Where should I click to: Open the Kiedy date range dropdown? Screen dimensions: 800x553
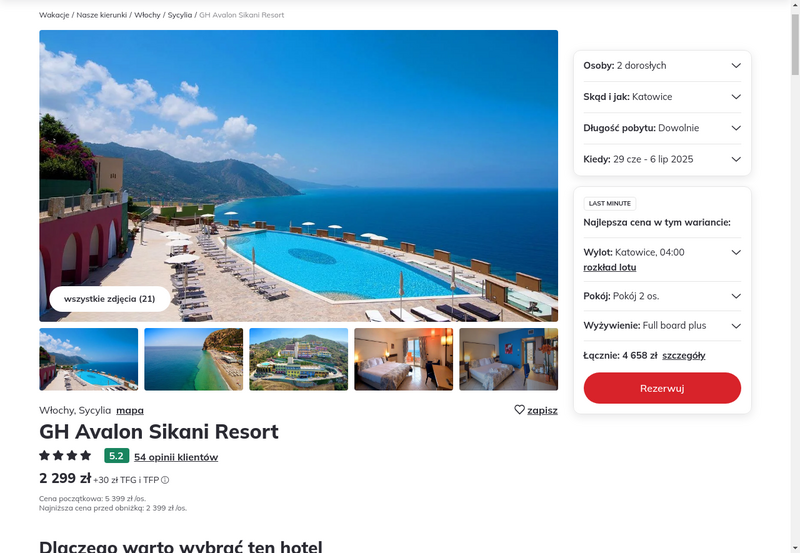(x=662, y=159)
